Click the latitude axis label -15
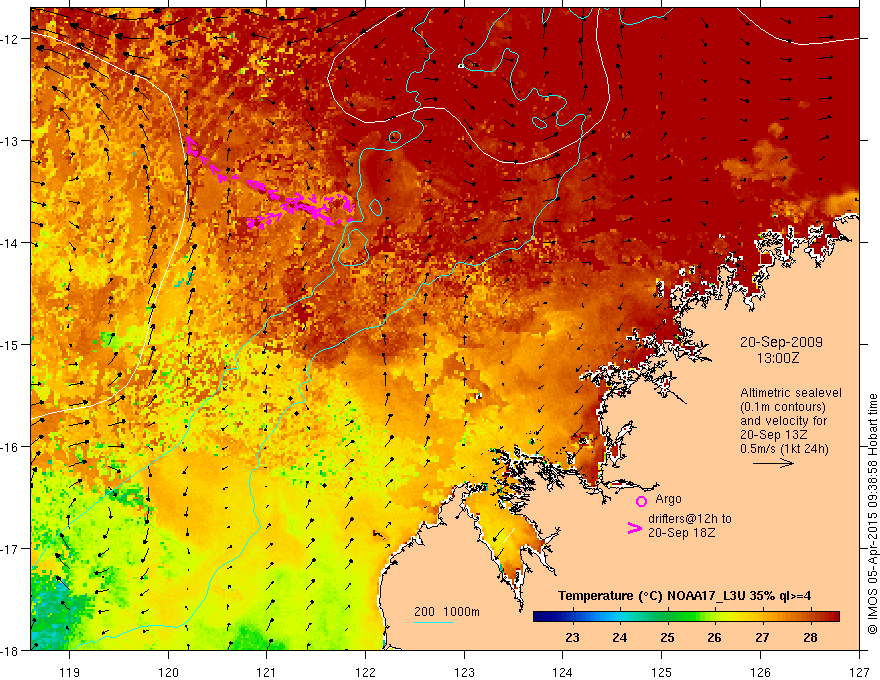Viewport: 880px width, 680px height. pos(10,344)
